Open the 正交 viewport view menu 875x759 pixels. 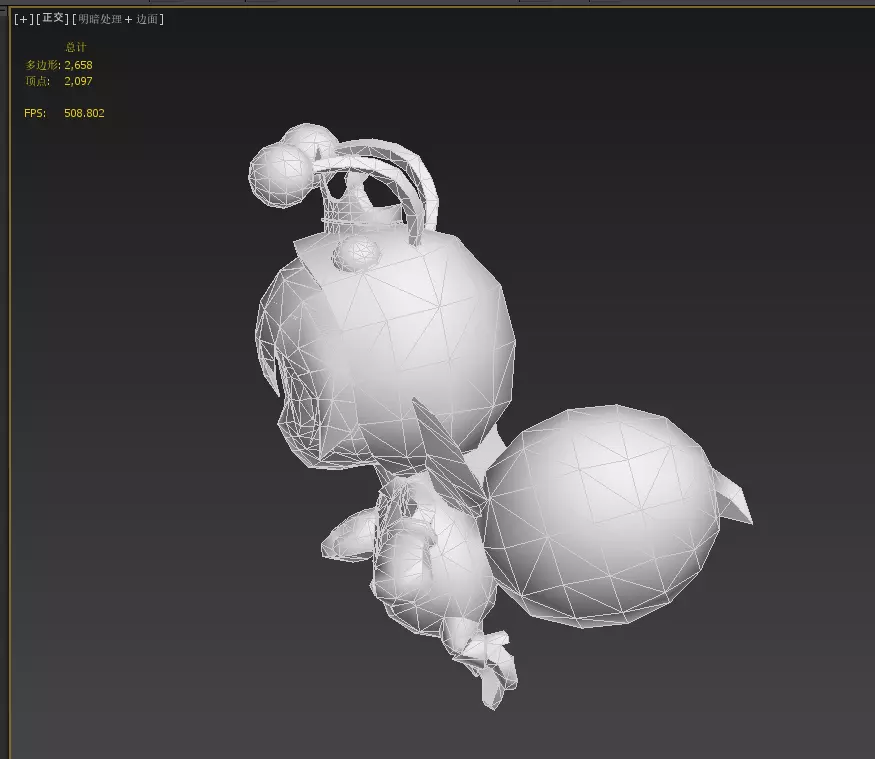click(x=52, y=19)
